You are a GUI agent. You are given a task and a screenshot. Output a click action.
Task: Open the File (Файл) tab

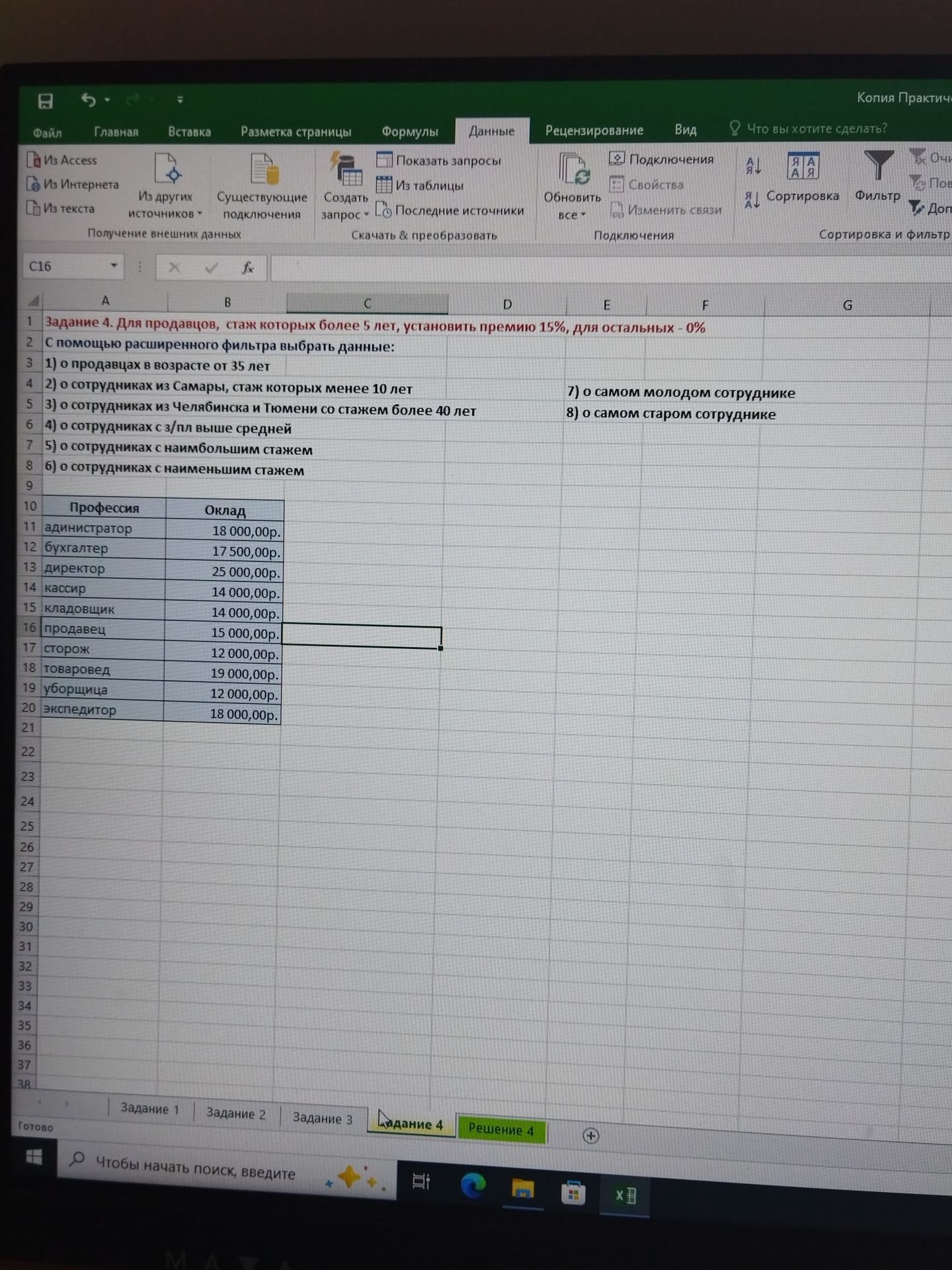[x=48, y=132]
